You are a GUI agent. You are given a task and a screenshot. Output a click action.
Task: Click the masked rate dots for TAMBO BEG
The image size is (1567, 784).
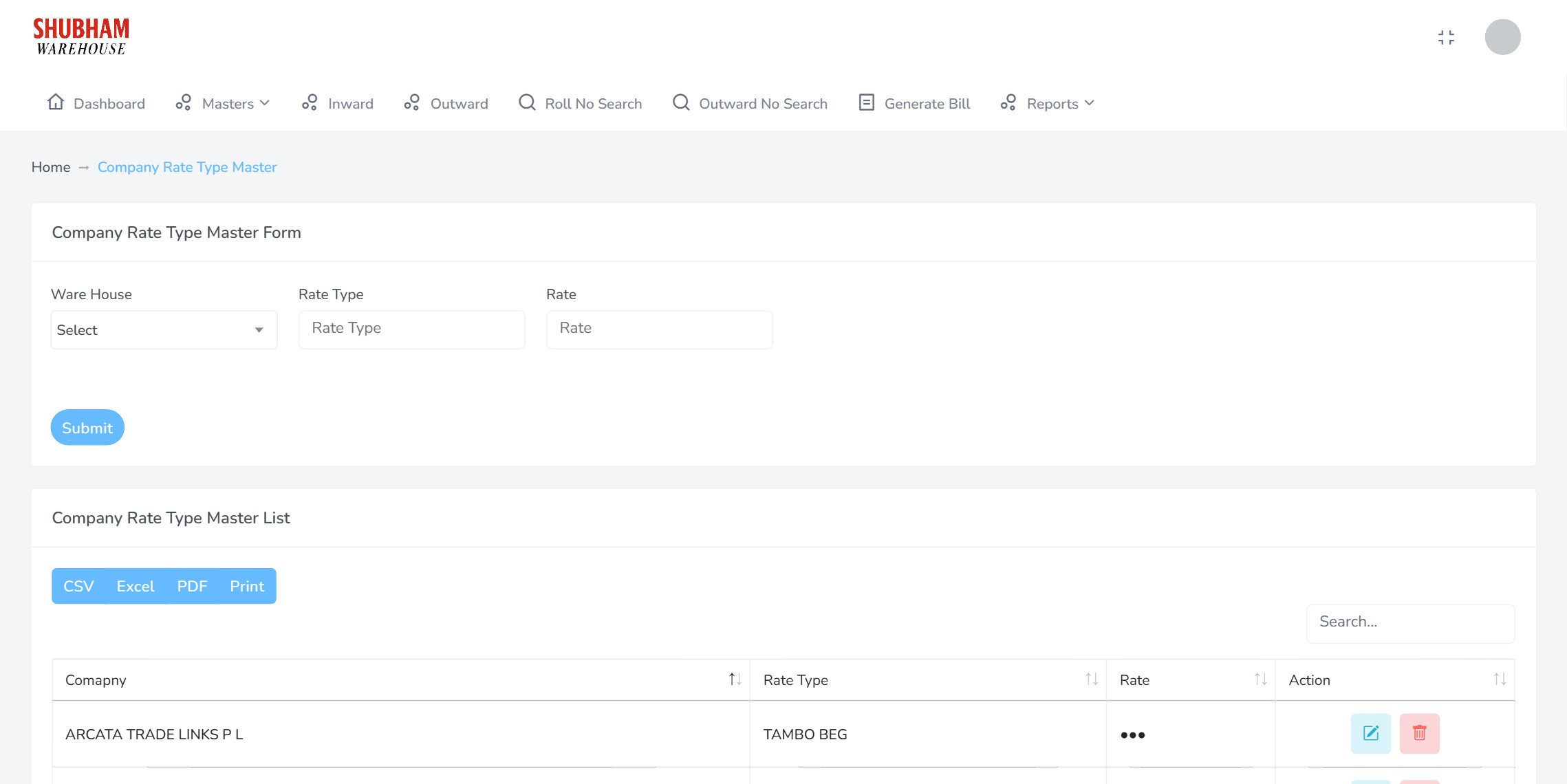coord(1132,735)
